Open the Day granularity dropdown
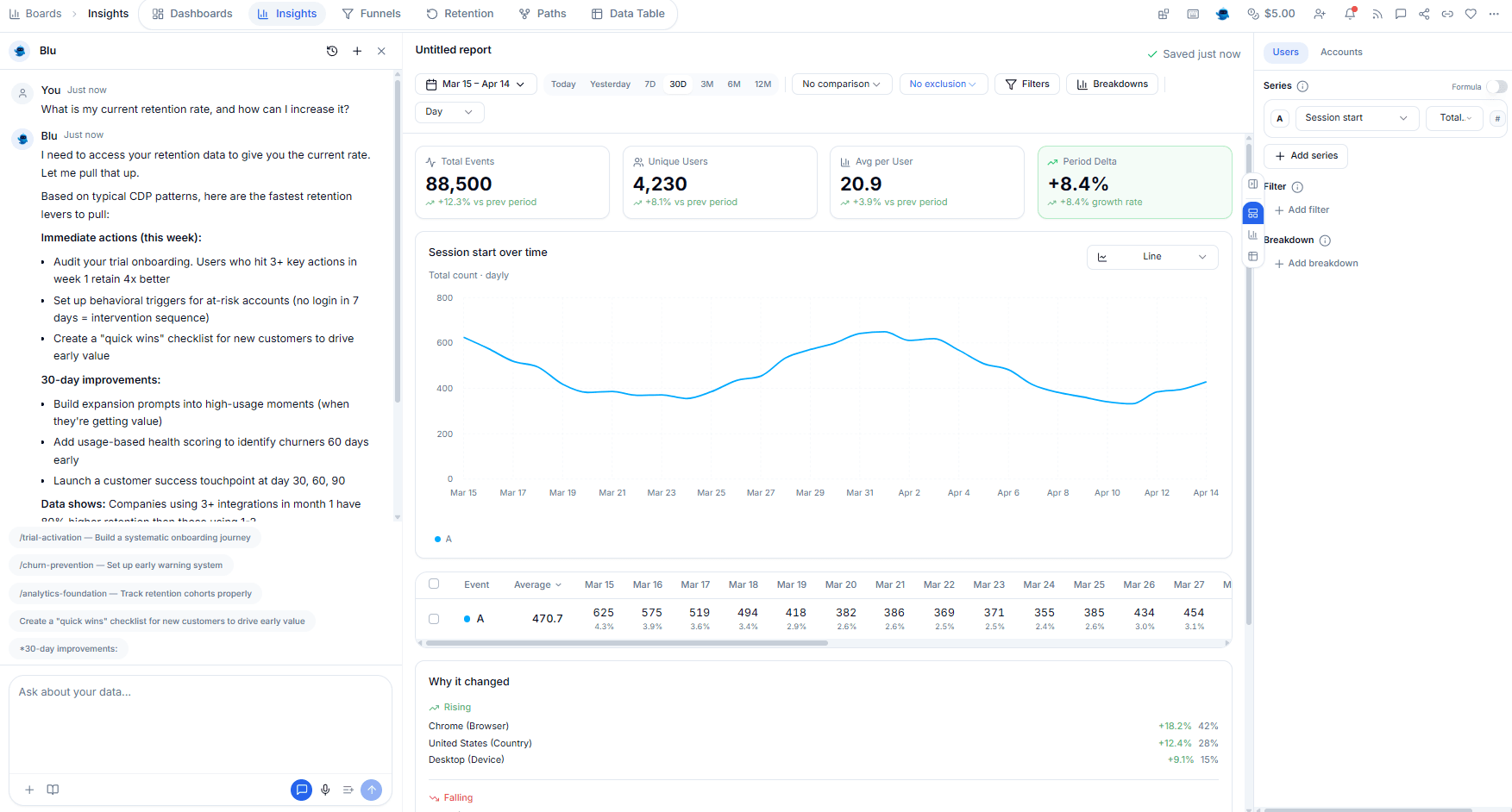 449,112
